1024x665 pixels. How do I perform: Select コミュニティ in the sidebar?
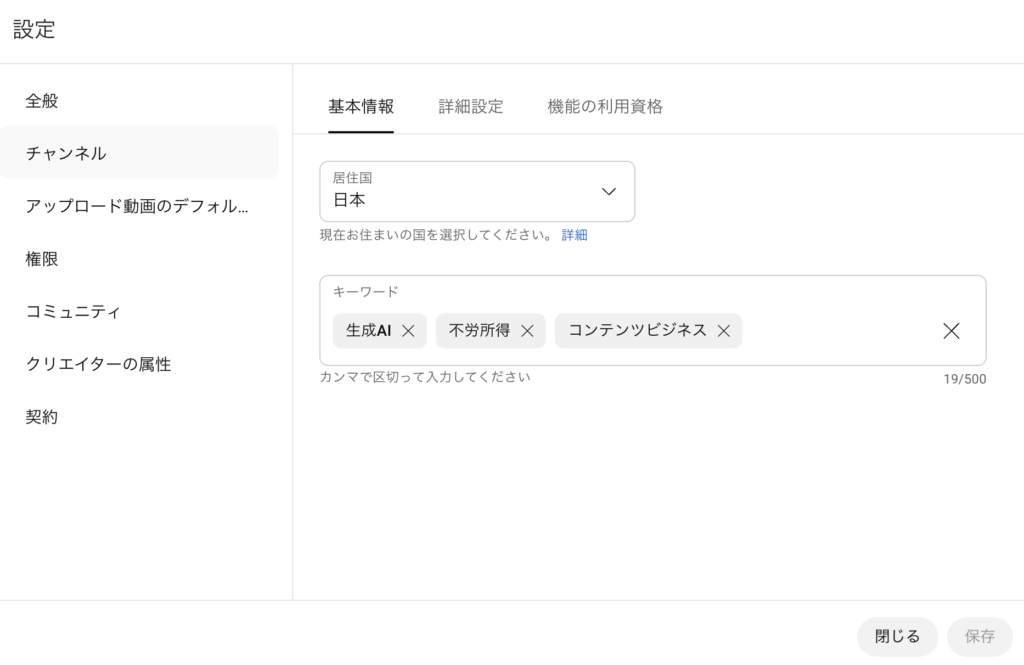(73, 312)
